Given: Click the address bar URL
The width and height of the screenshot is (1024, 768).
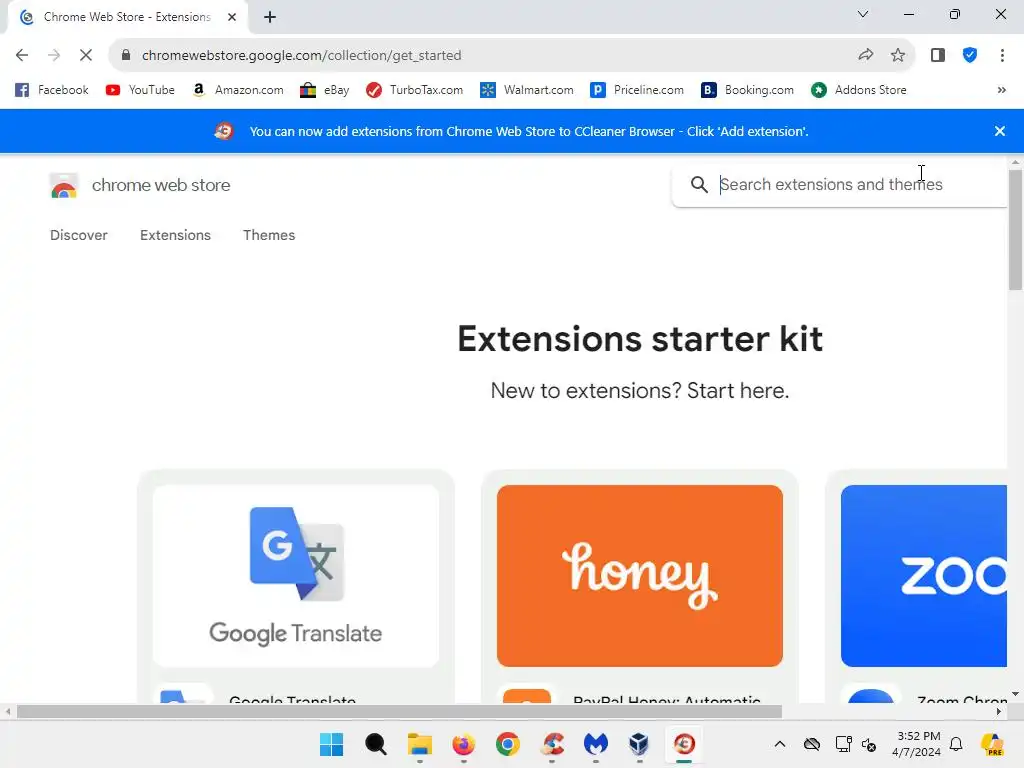Looking at the screenshot, I should (x=301, y=56).
